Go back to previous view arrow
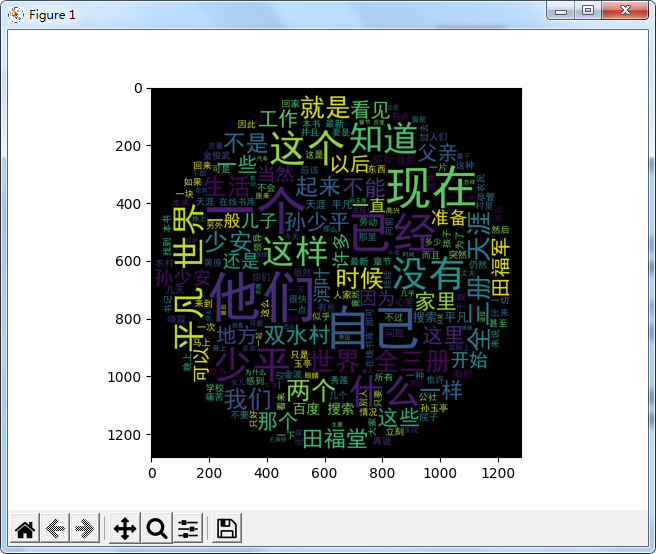656x554 pixels. tap(55, 528)
